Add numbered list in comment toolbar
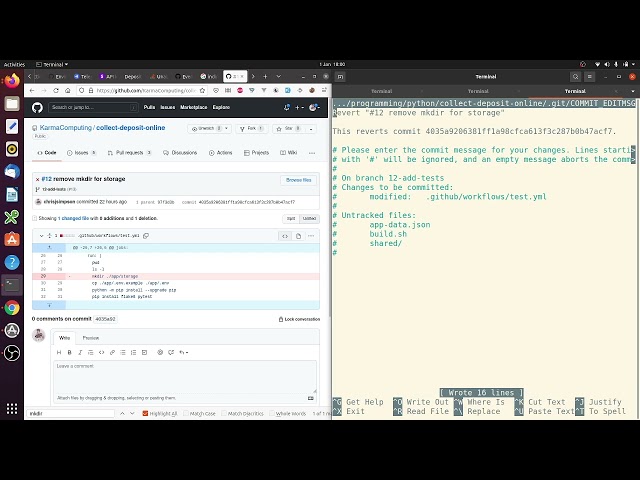The height and width of the screenshot is (480, 640). 133,352
